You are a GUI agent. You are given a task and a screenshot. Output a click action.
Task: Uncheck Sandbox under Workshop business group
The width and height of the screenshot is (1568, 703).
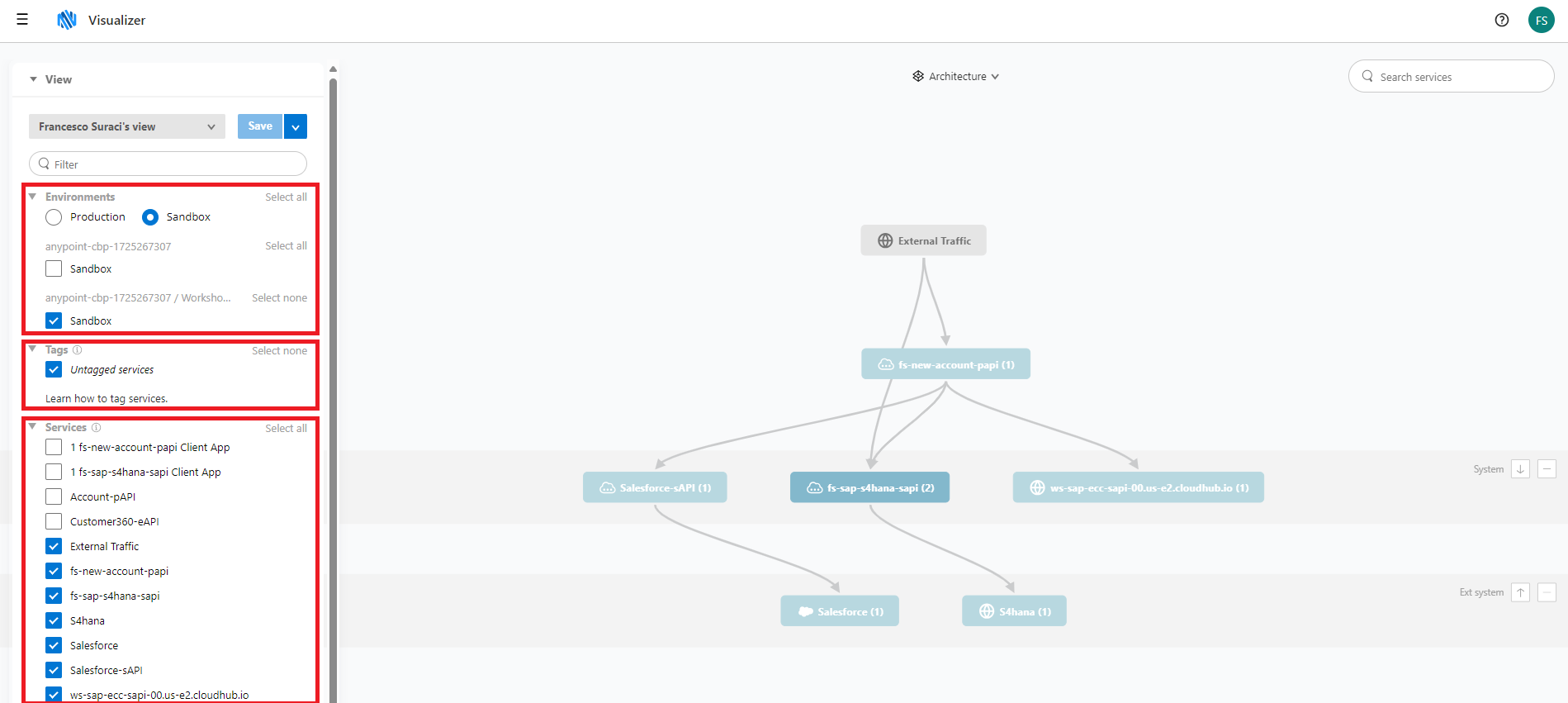click(x=54, y=321)
